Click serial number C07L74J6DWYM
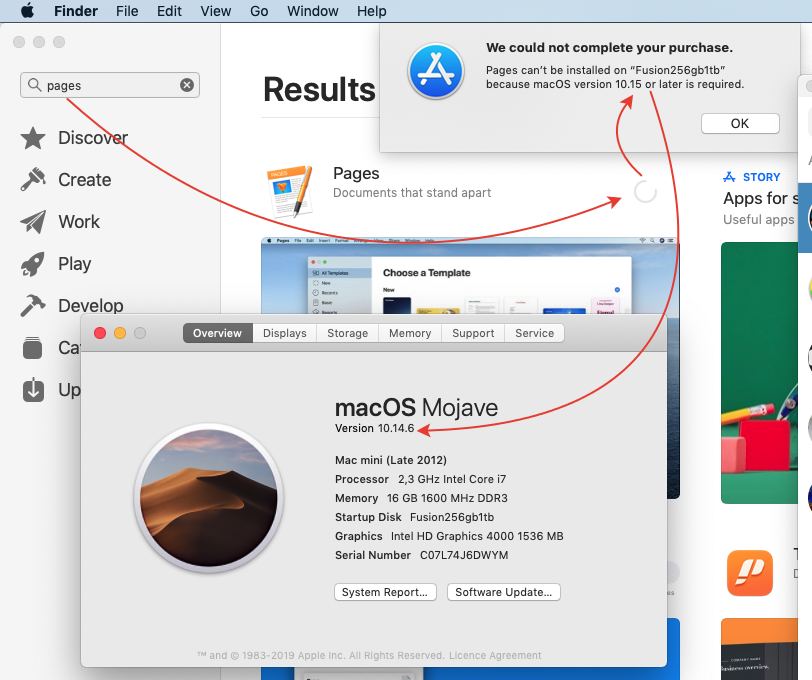 click(x=464, y=555)
